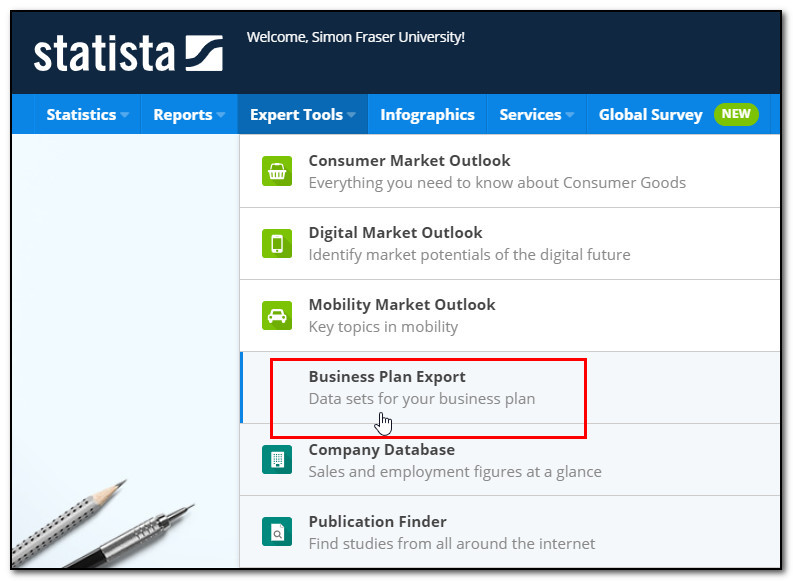
Task: Open the Services dropdown arrow
Action: click(570, 115)
